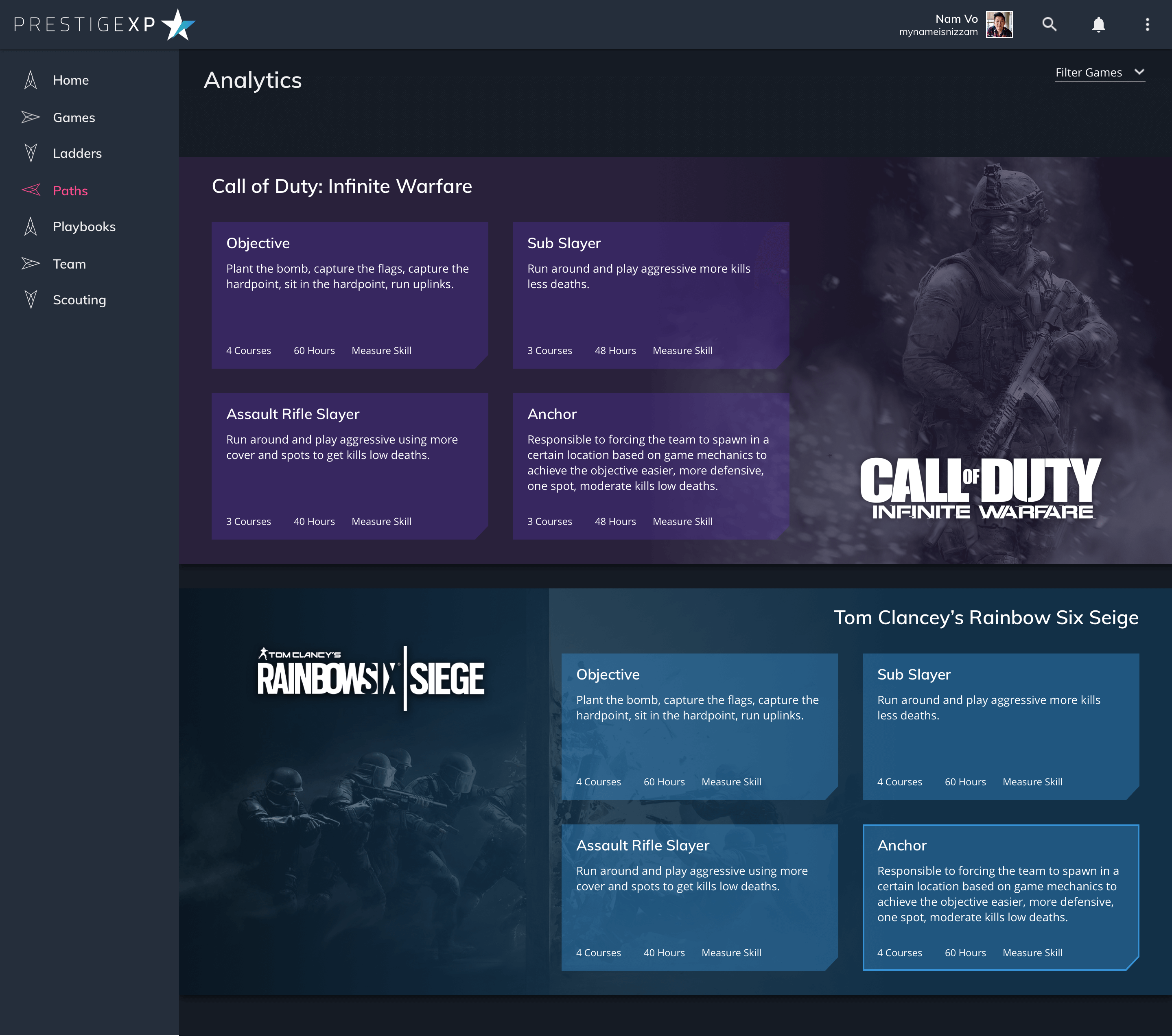Click Nam Vo profile avatar
Screen dimensions: 1172x1036
point(999,25)
